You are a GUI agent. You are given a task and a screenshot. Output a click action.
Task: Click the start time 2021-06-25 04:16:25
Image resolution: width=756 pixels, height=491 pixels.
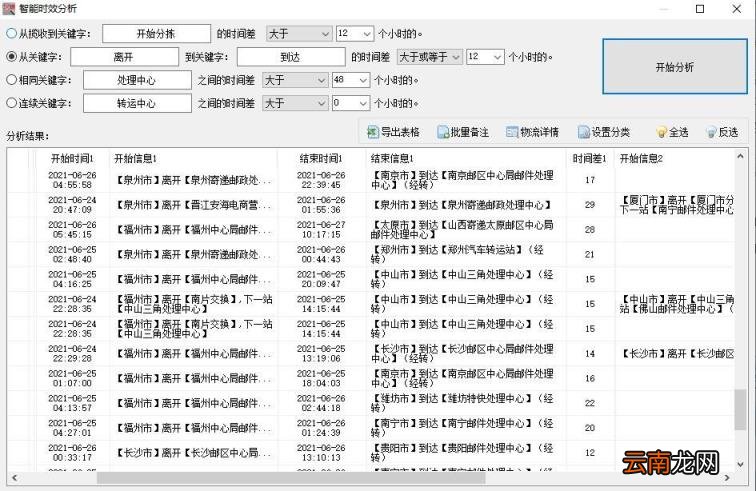pyautogui.click(x=72, y=279)
